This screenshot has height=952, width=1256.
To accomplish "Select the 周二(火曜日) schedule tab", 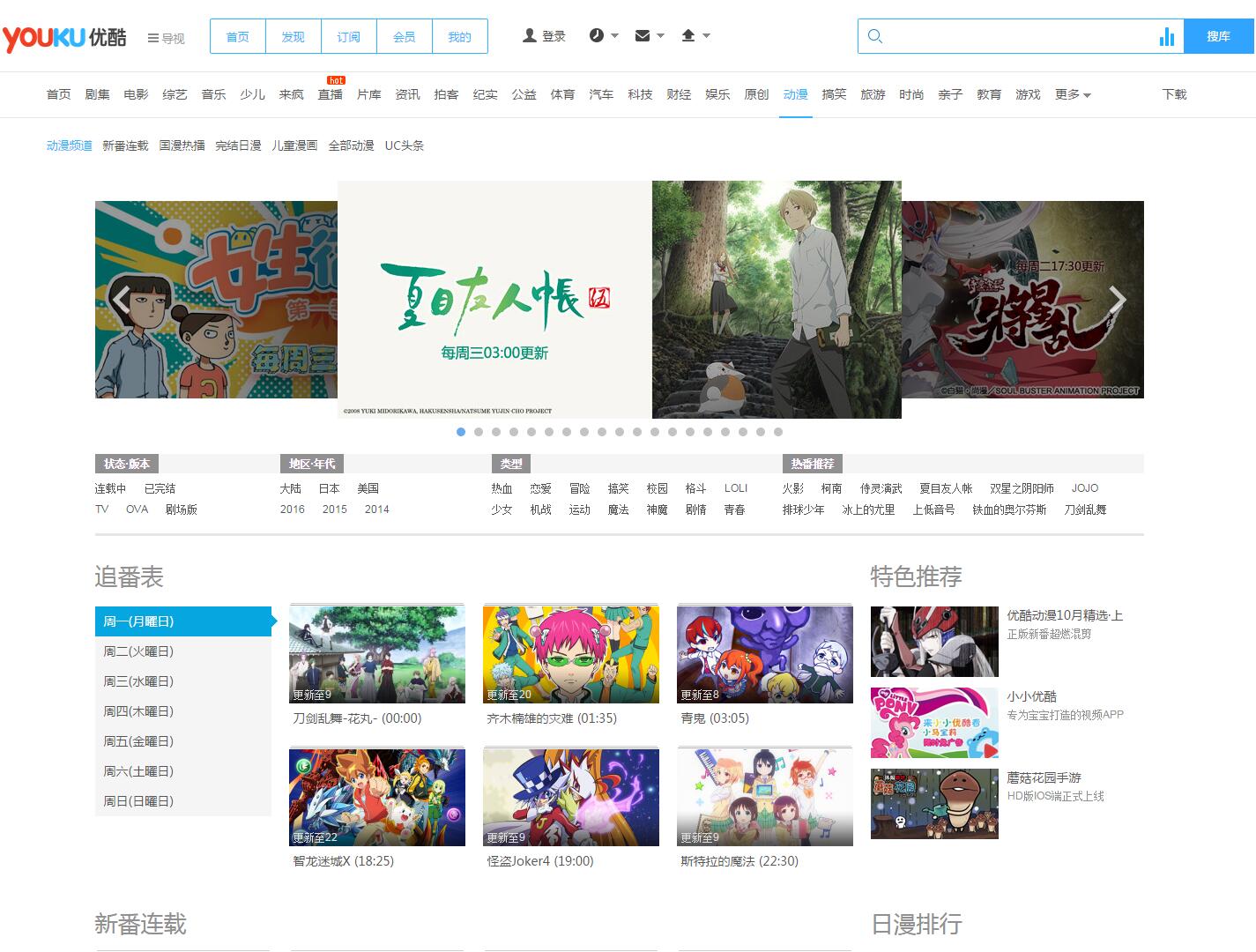I will coord(183,651).
